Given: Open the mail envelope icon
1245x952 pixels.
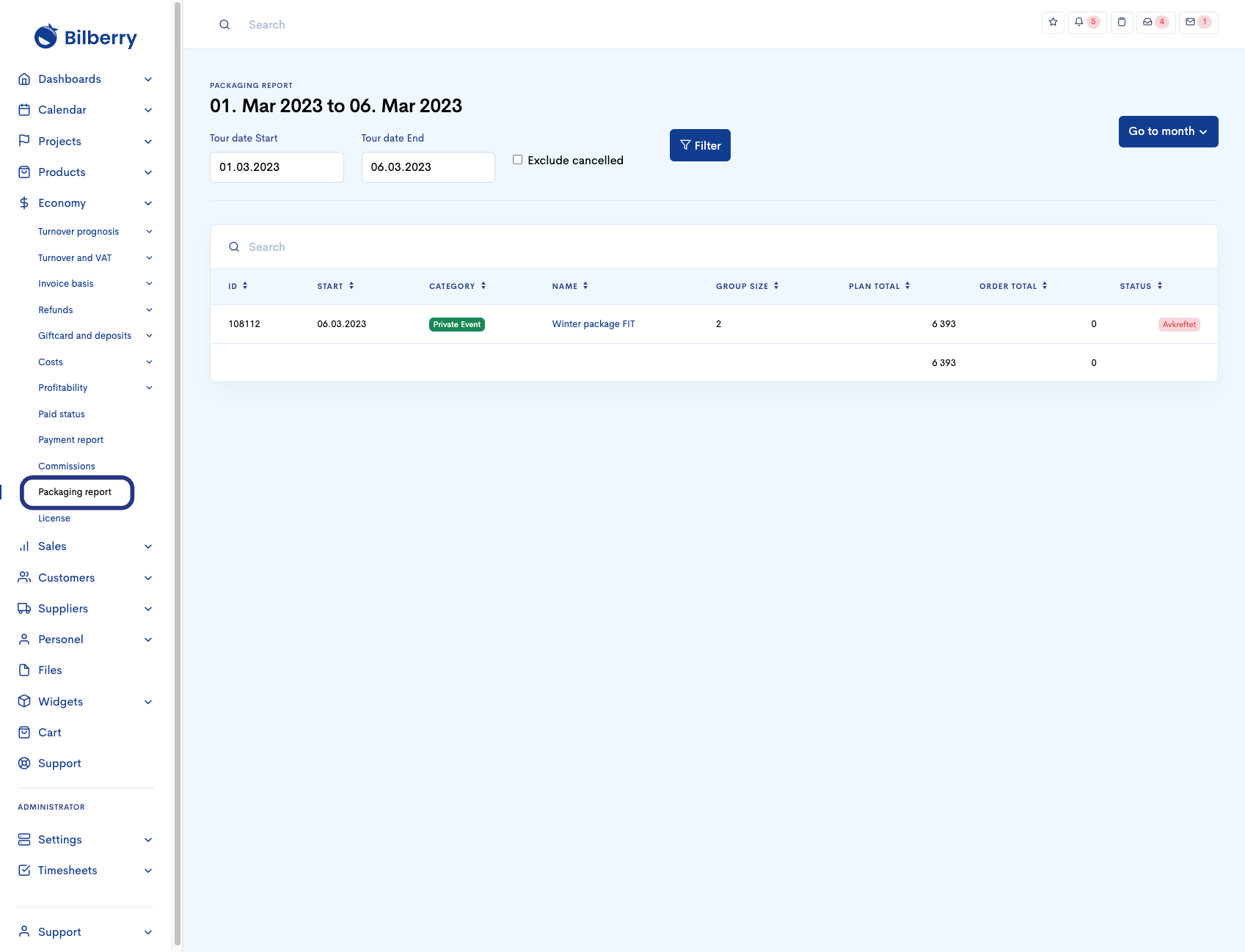Looking at the screenshot, I should tap(1197, 22).
